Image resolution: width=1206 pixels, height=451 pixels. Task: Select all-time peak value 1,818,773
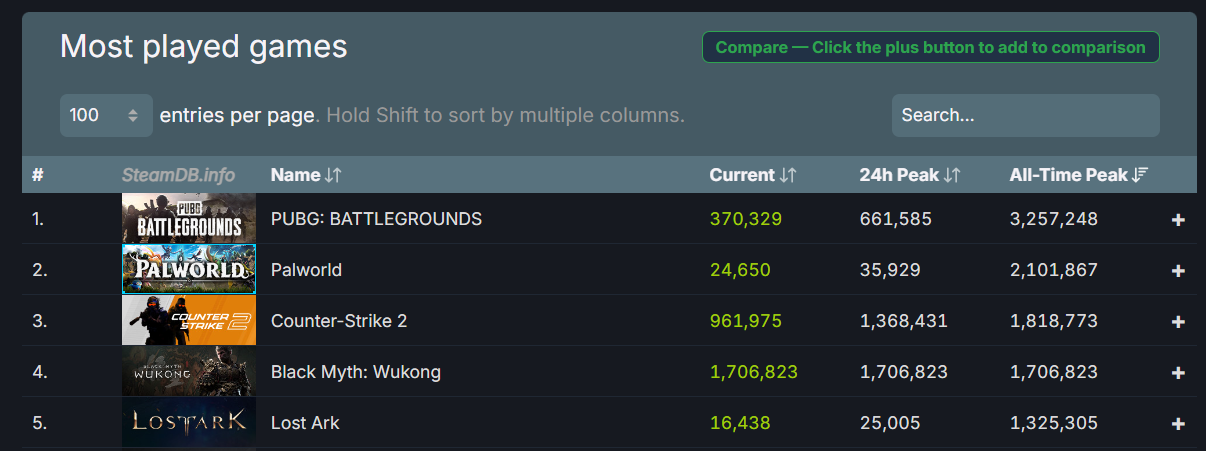[1054, 321]
